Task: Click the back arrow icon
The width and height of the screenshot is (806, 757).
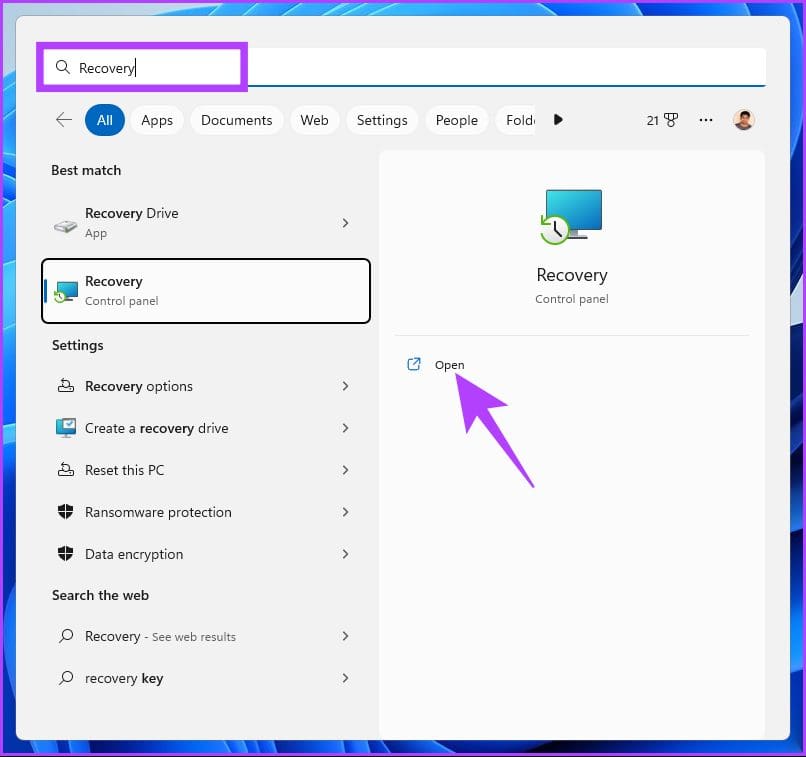Action: 64,120
